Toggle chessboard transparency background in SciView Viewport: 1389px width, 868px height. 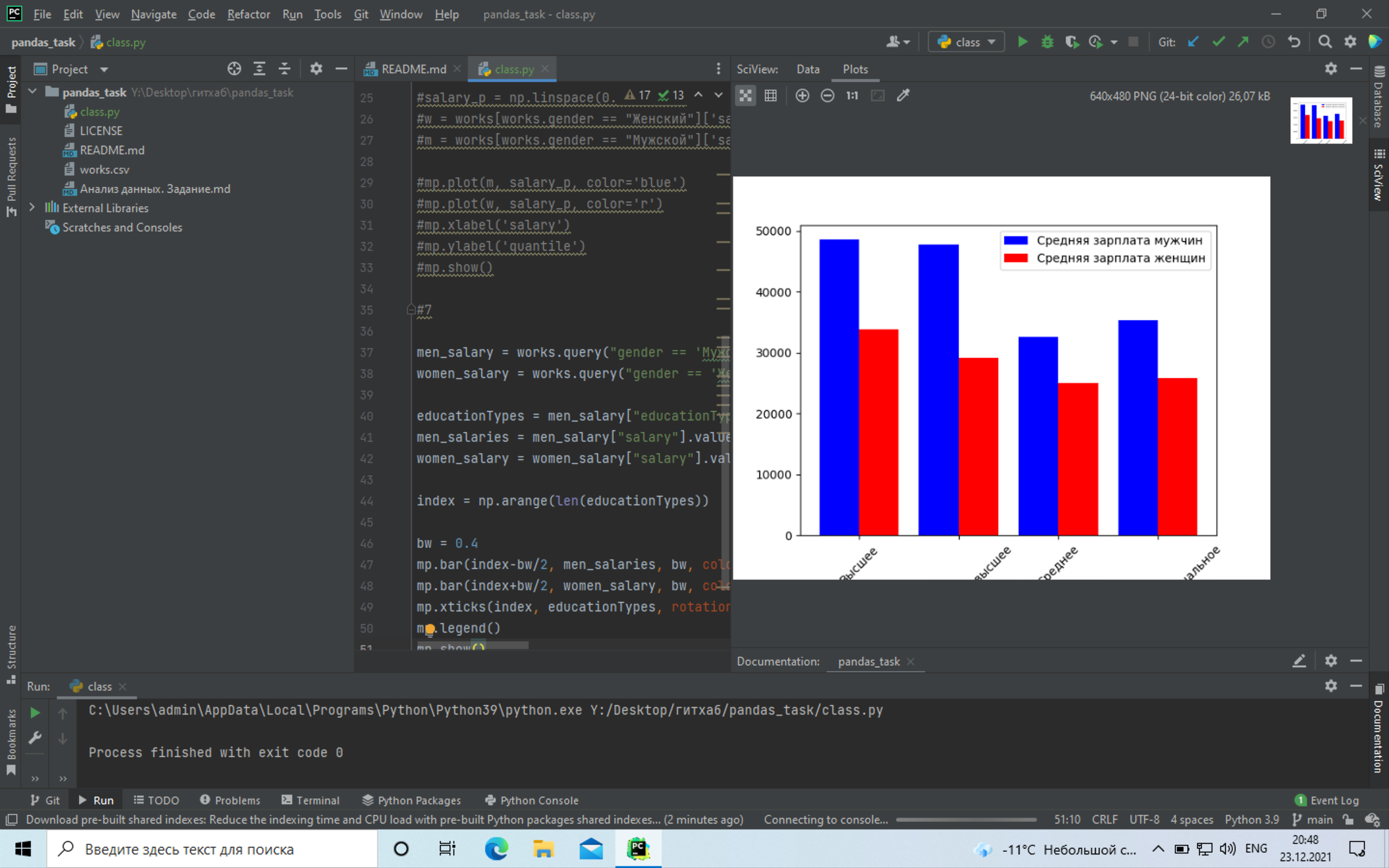[745, 95]
